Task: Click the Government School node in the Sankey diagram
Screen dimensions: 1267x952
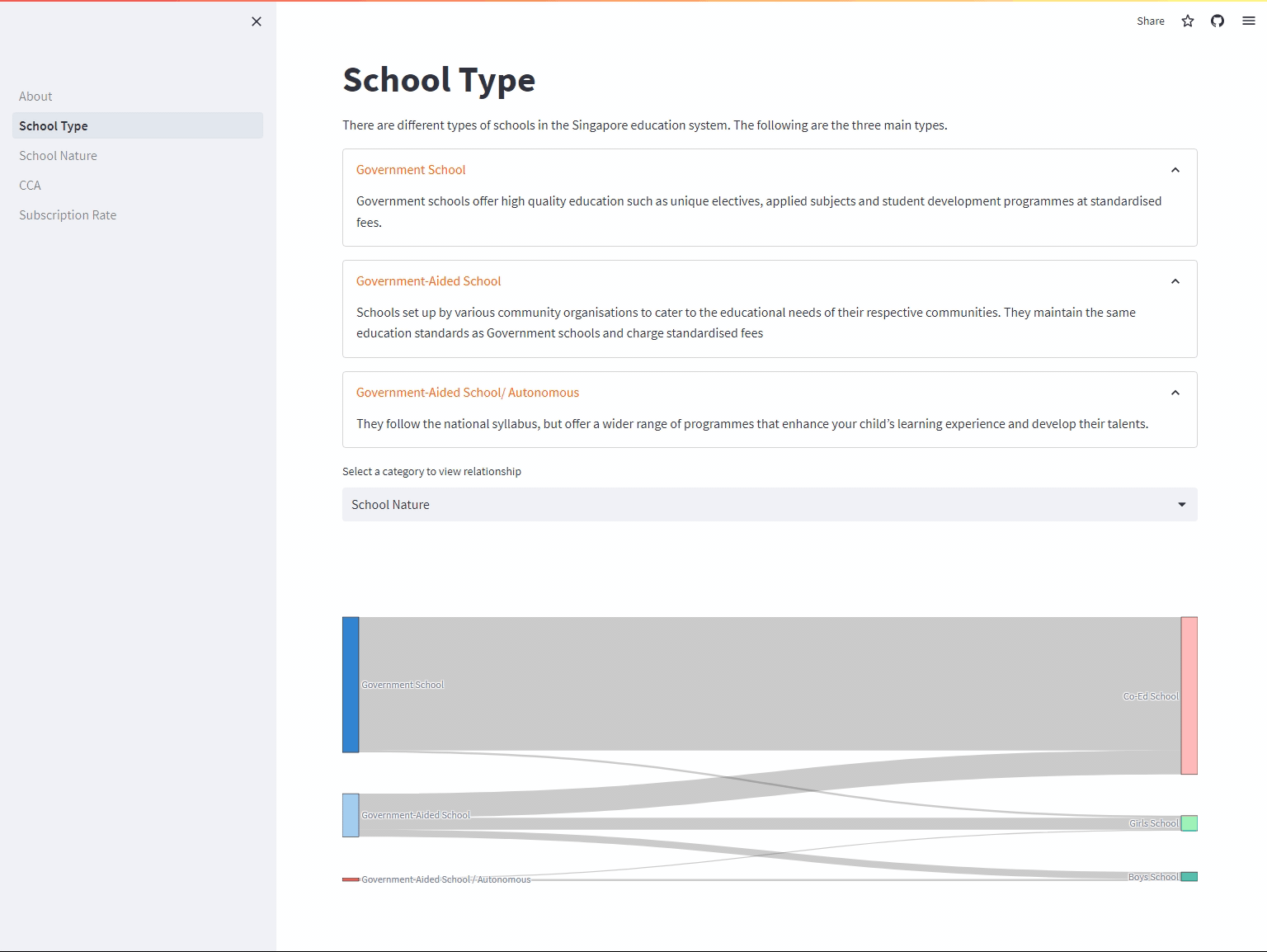Action: (350, 685)
